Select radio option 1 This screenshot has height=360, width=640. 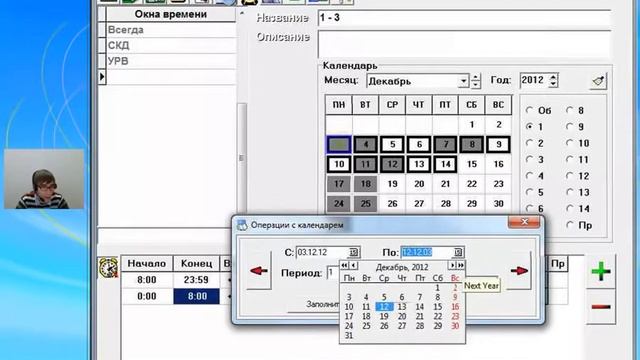tap(530, 127)
